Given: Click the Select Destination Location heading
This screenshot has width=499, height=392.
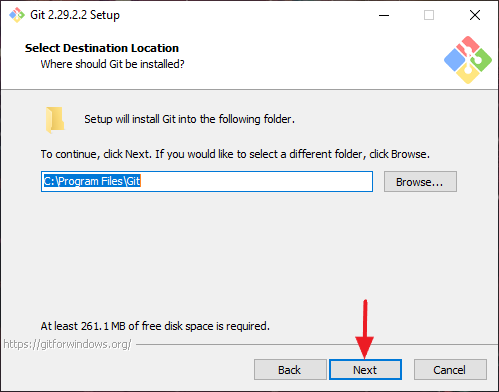Looking at the screenshot, I should (102, 48).
